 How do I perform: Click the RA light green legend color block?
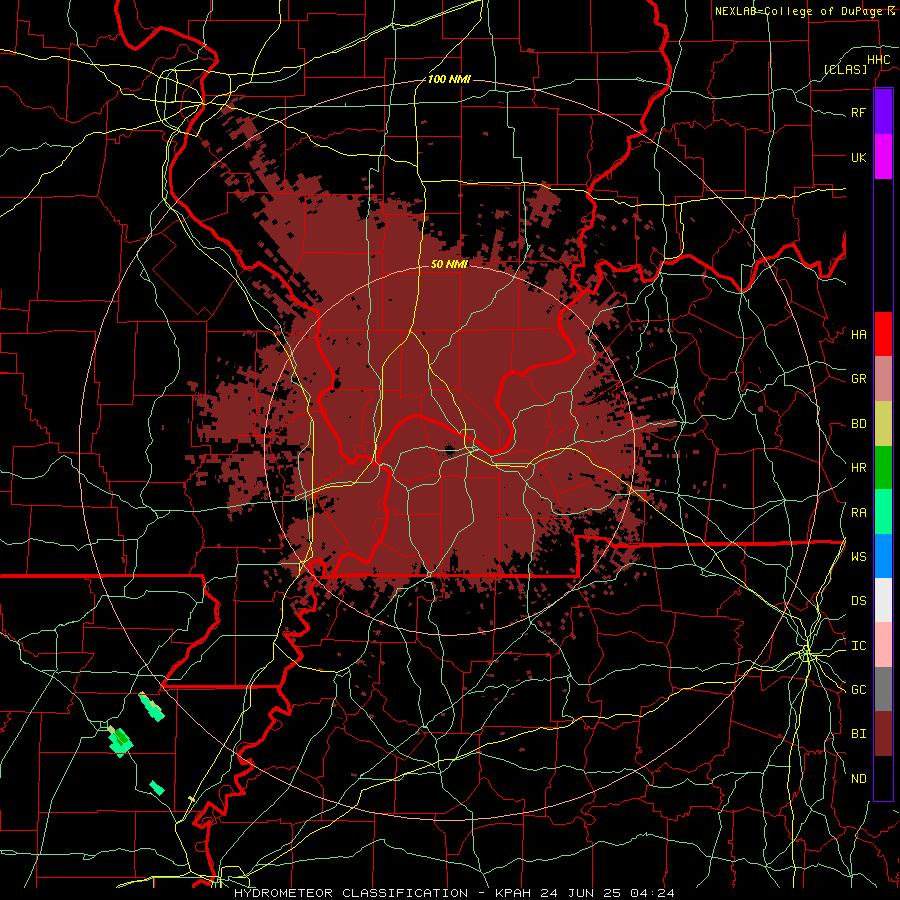883,512
